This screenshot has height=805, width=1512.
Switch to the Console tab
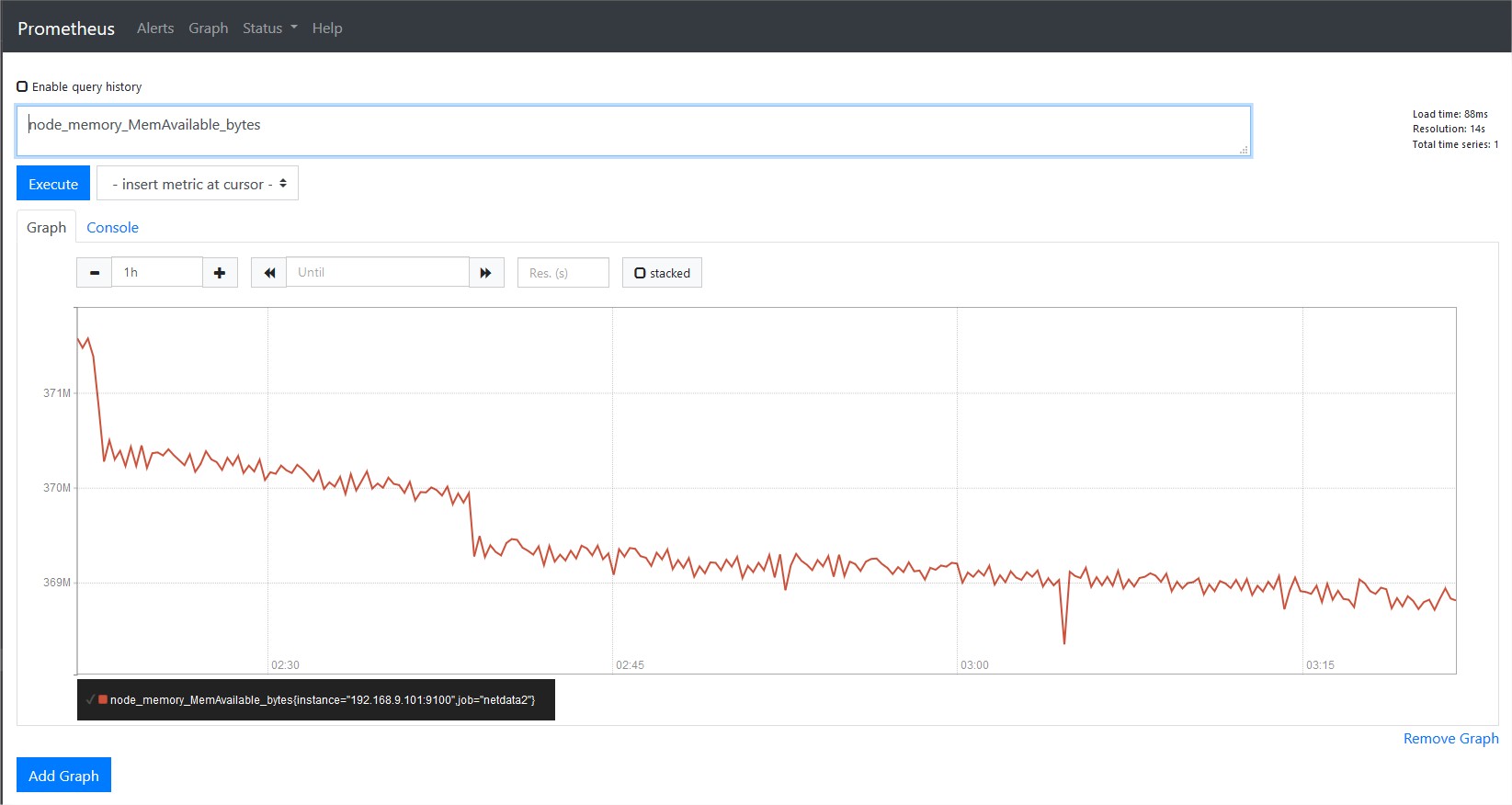pyautogui.click(x=112, y=227)
